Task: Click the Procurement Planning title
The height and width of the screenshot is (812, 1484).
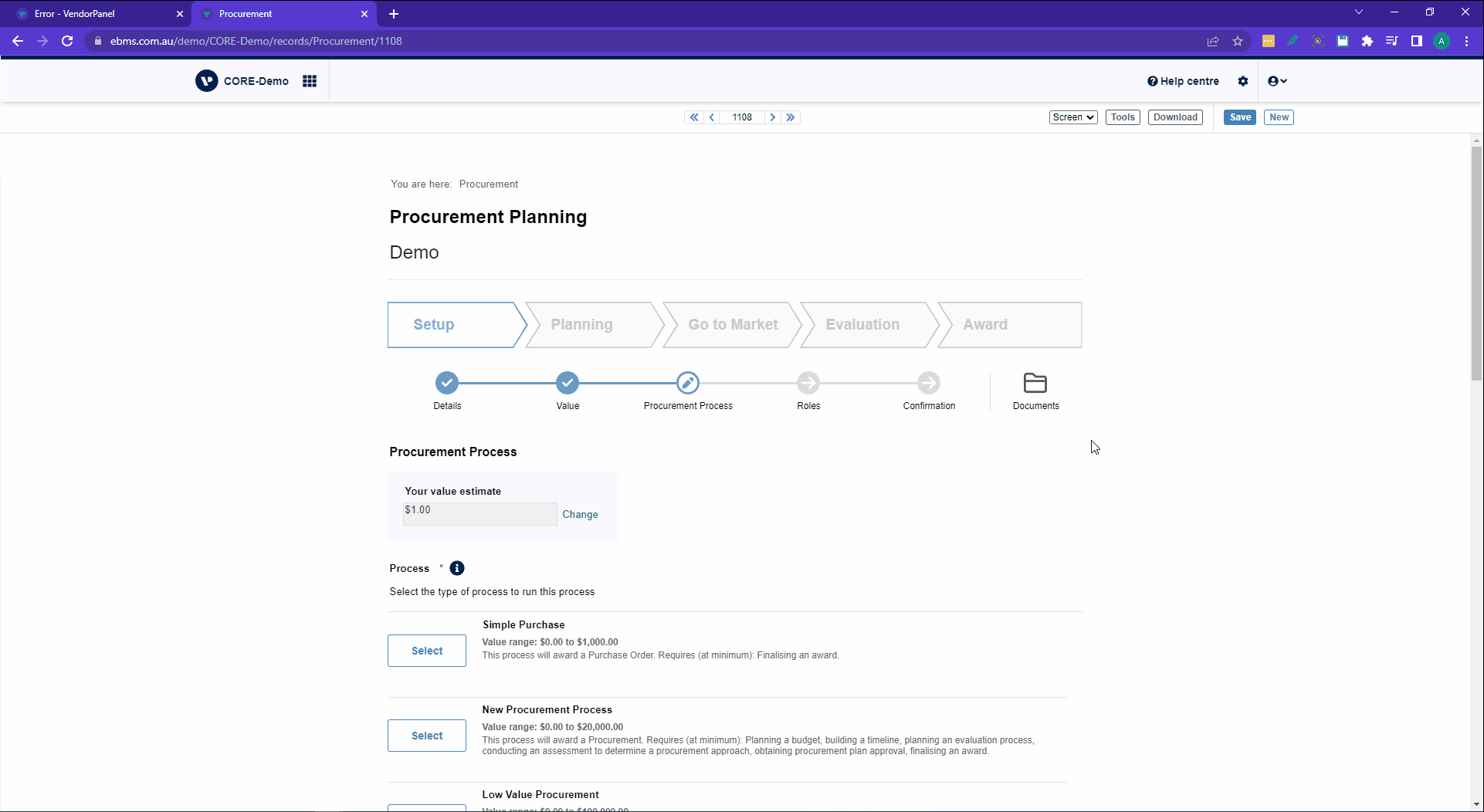Action: [x=488, y=217]
